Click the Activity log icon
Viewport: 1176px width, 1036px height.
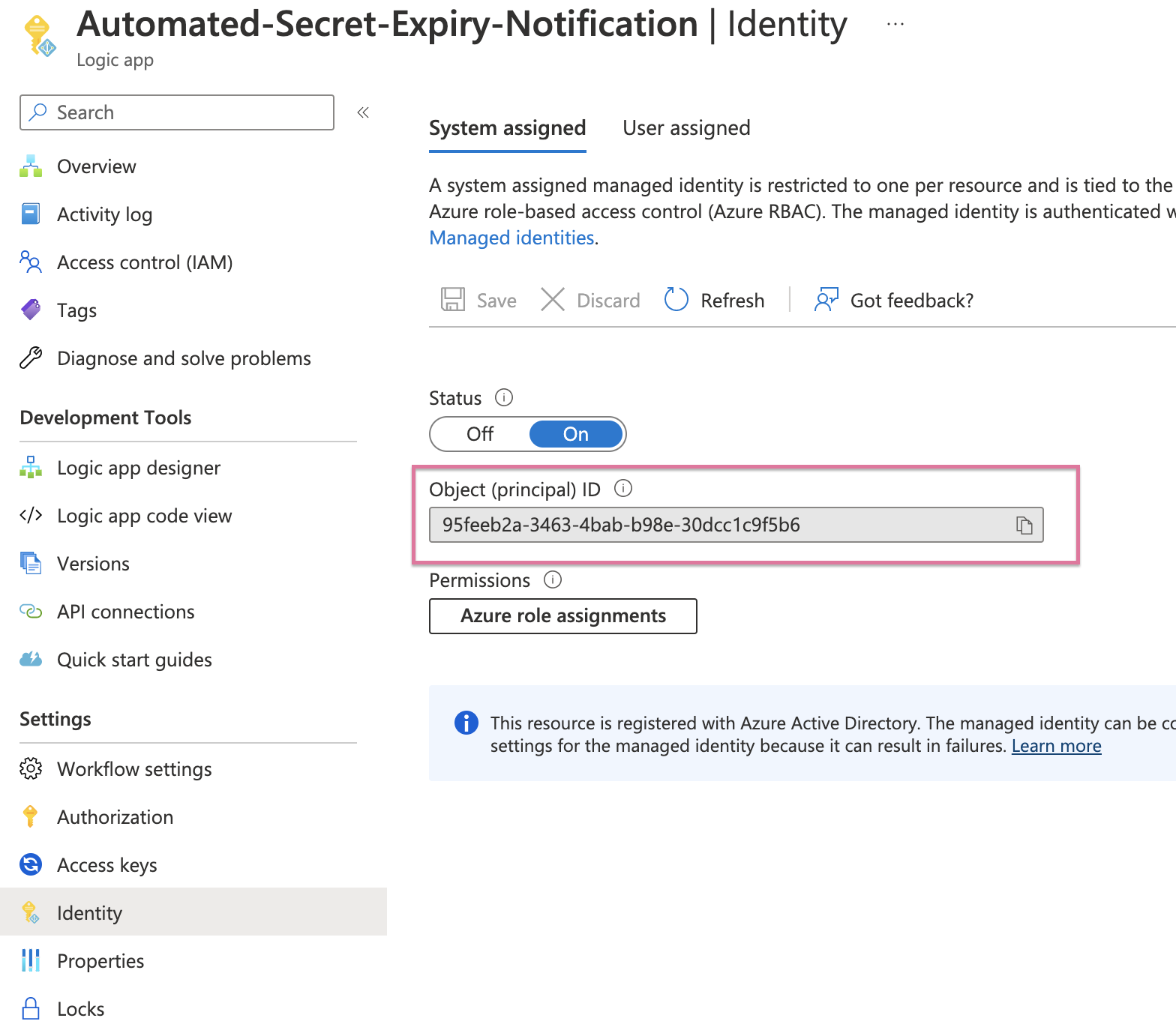point(31,214)
